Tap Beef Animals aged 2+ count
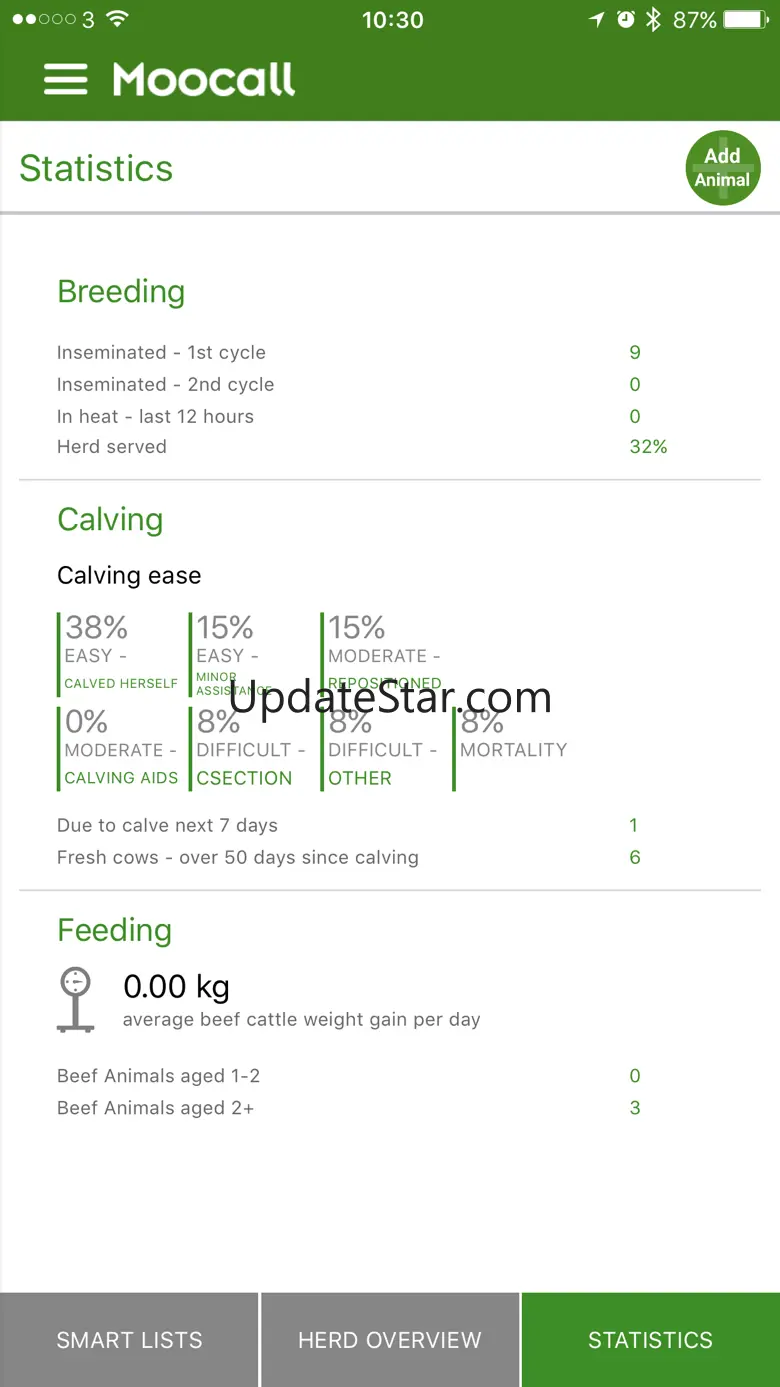 634,1108
